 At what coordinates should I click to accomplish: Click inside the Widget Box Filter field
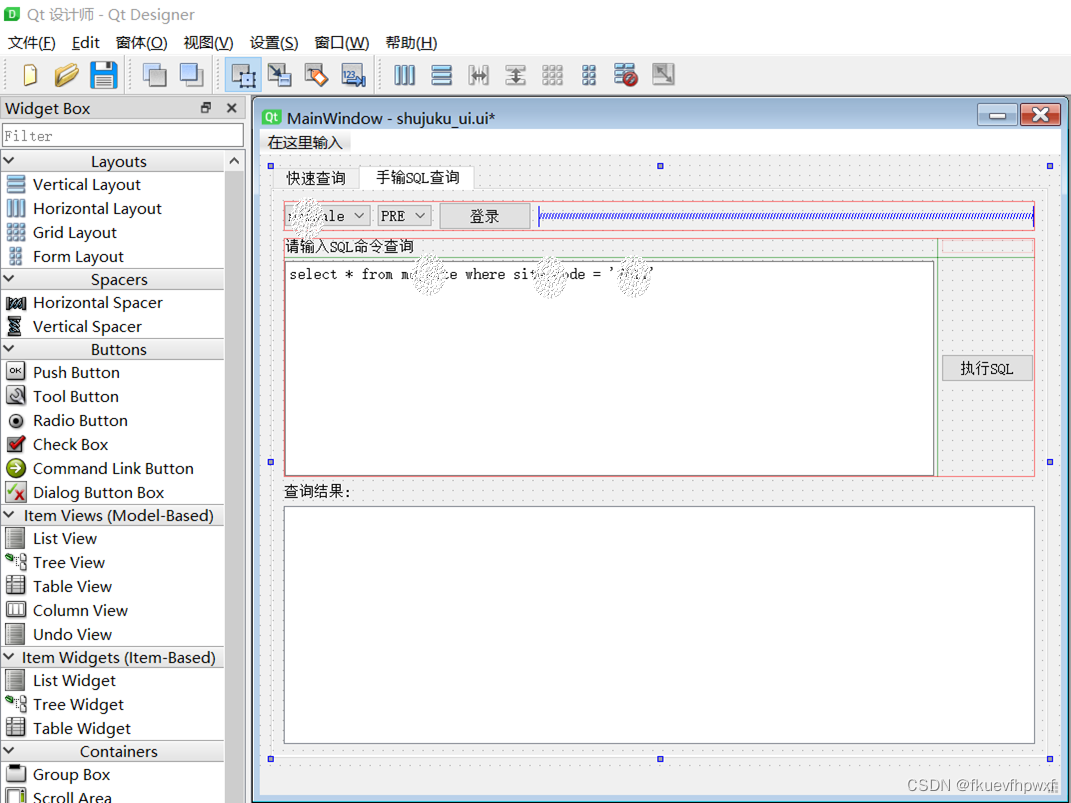click(122, 134)
